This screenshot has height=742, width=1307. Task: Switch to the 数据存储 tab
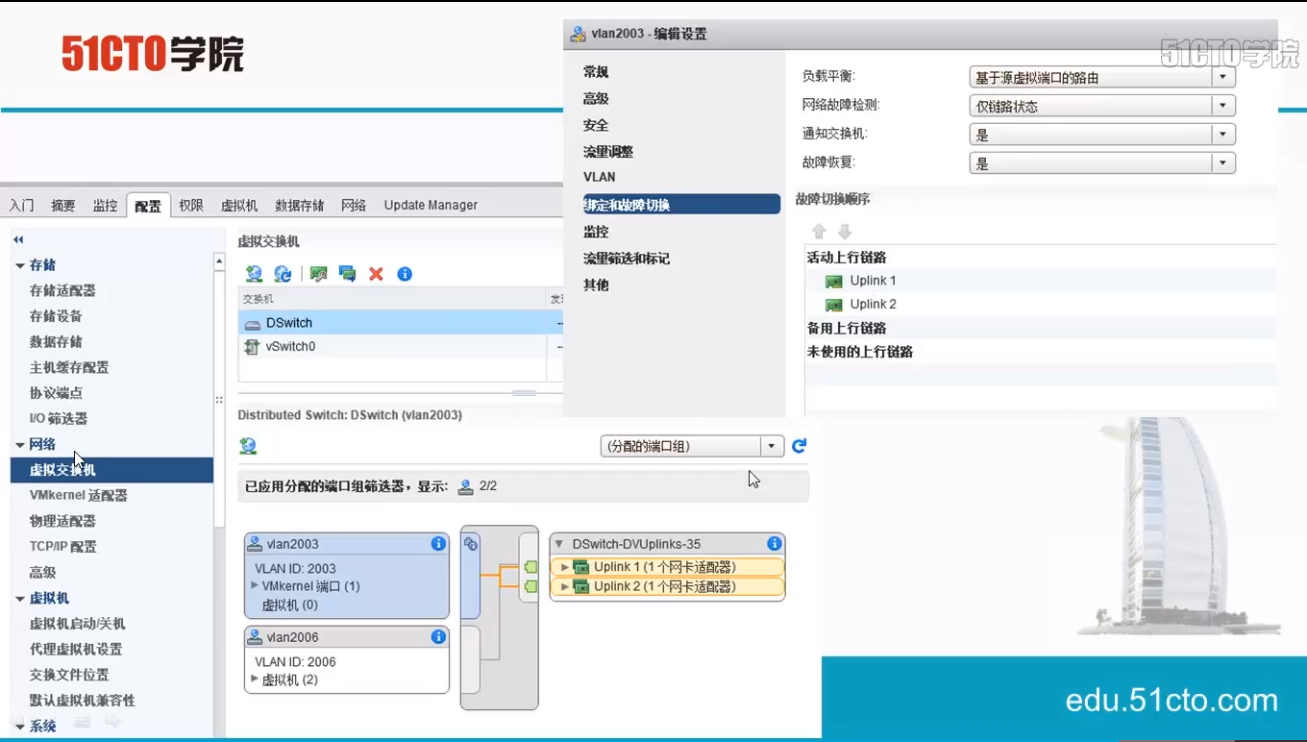coord(299,206)
